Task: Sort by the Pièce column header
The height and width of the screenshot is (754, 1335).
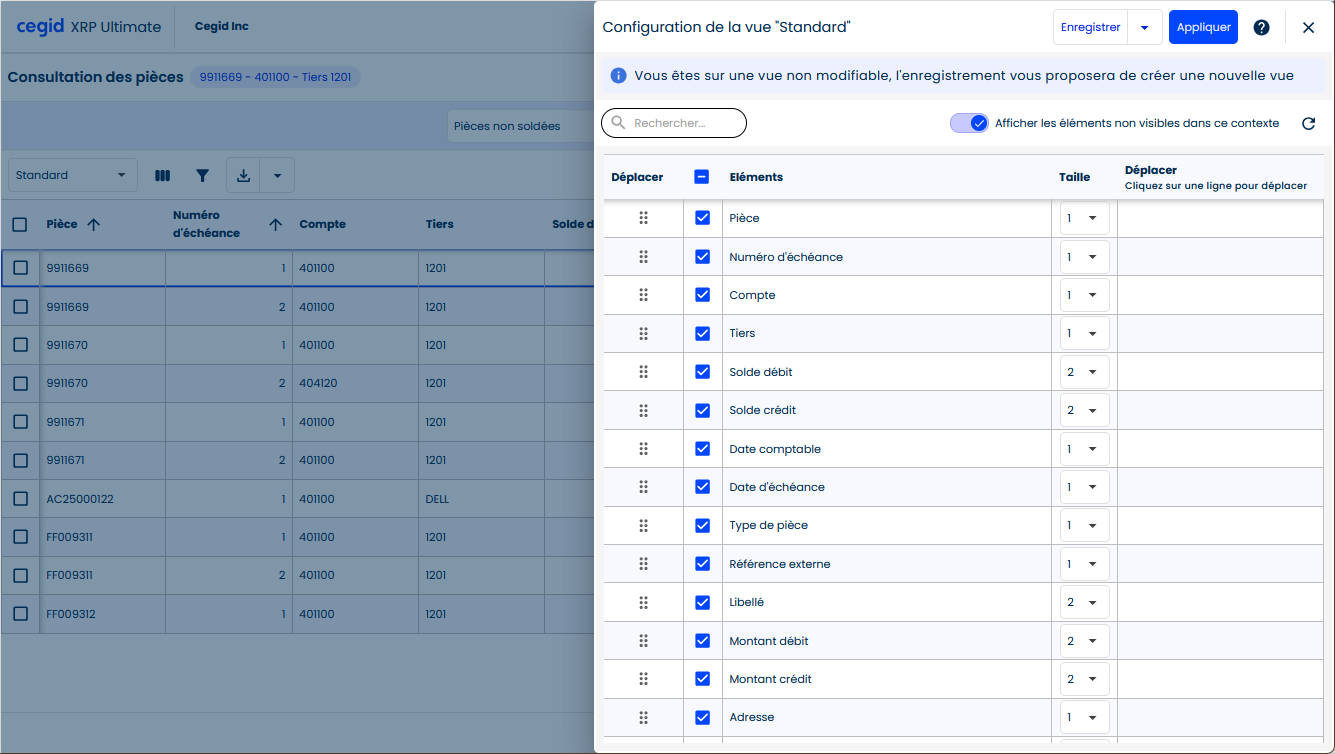Action: pyautogui.click(x=62, y=224)
